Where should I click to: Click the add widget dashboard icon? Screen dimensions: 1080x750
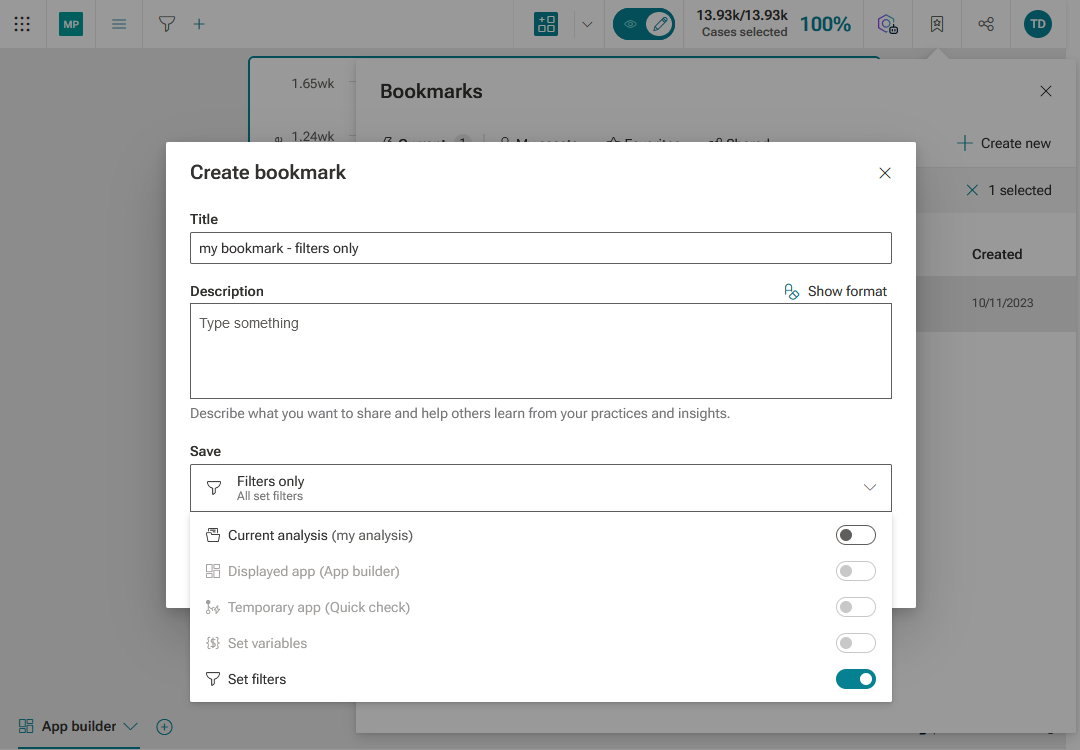click(546, 24)
